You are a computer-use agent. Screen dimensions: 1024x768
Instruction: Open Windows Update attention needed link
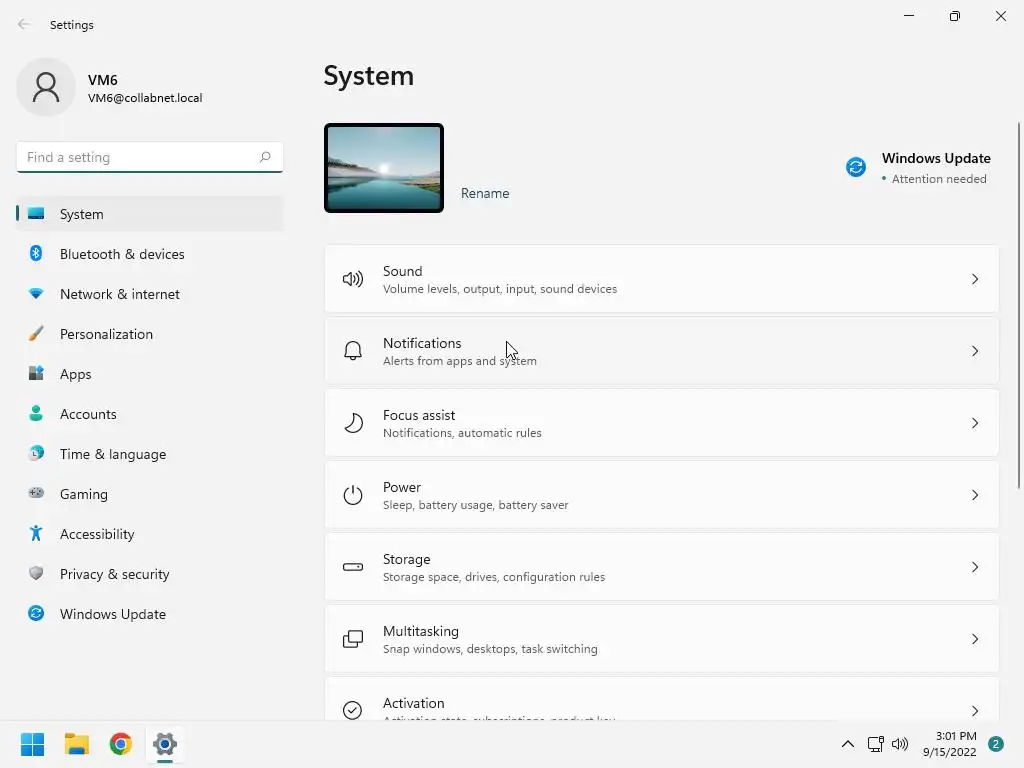pos(919,168)
